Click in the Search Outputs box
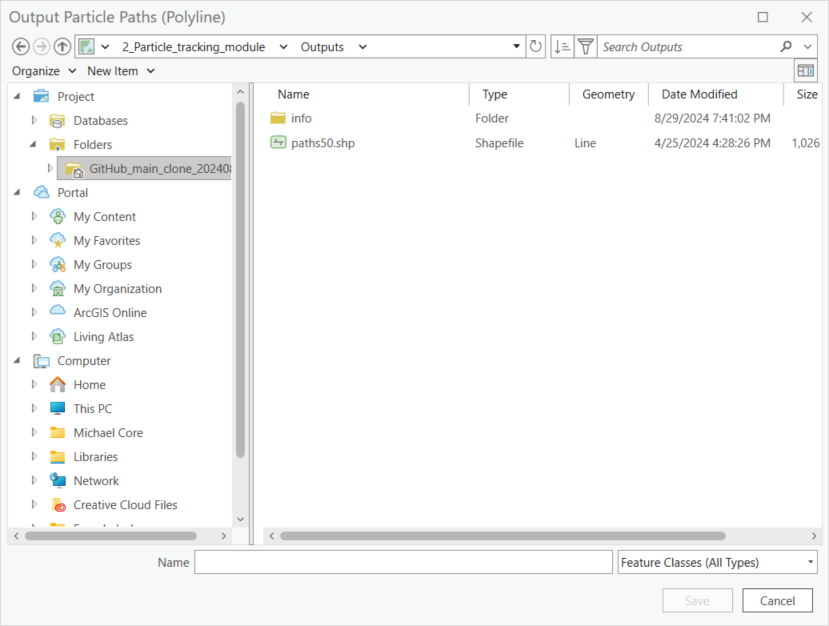The width and height of the screenshot is (829, 626). [687, 47]
